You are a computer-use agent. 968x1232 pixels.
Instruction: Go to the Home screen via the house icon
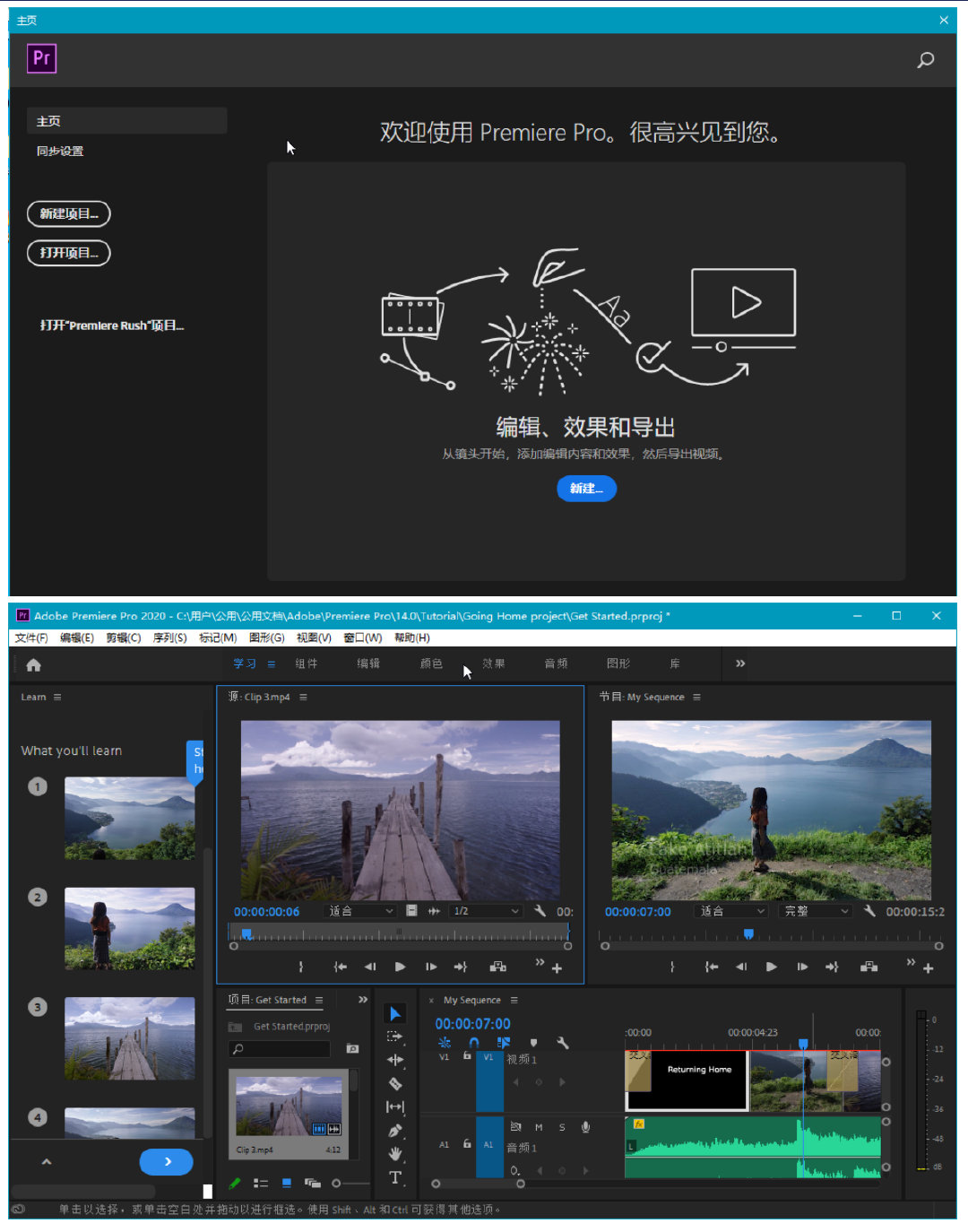tap(34, 664)
